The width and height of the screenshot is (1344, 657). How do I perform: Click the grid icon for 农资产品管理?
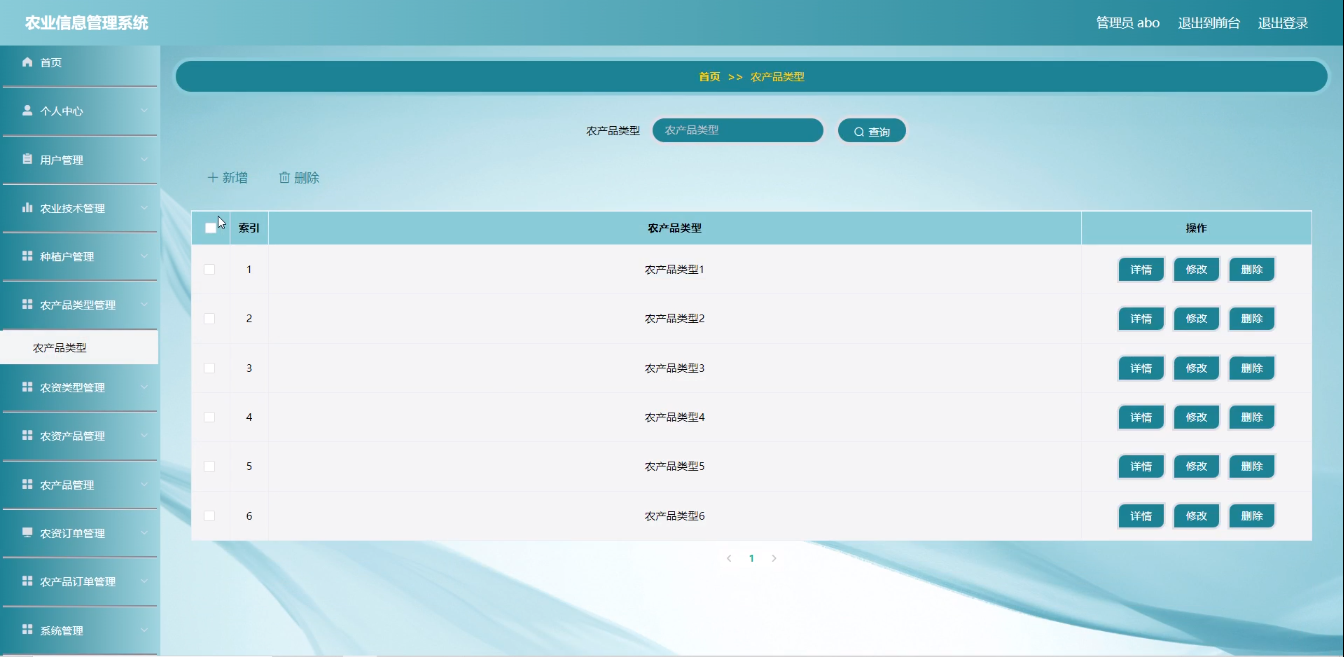point(28,435)
